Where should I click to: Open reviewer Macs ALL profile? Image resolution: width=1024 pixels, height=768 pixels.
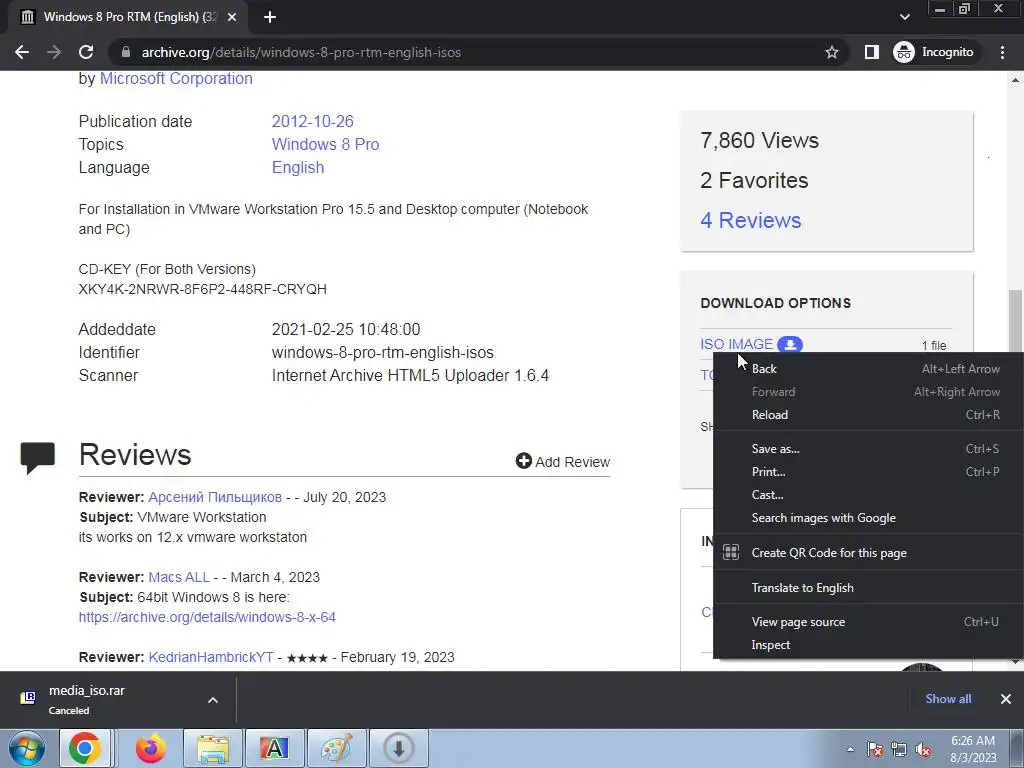coord(179,577)
